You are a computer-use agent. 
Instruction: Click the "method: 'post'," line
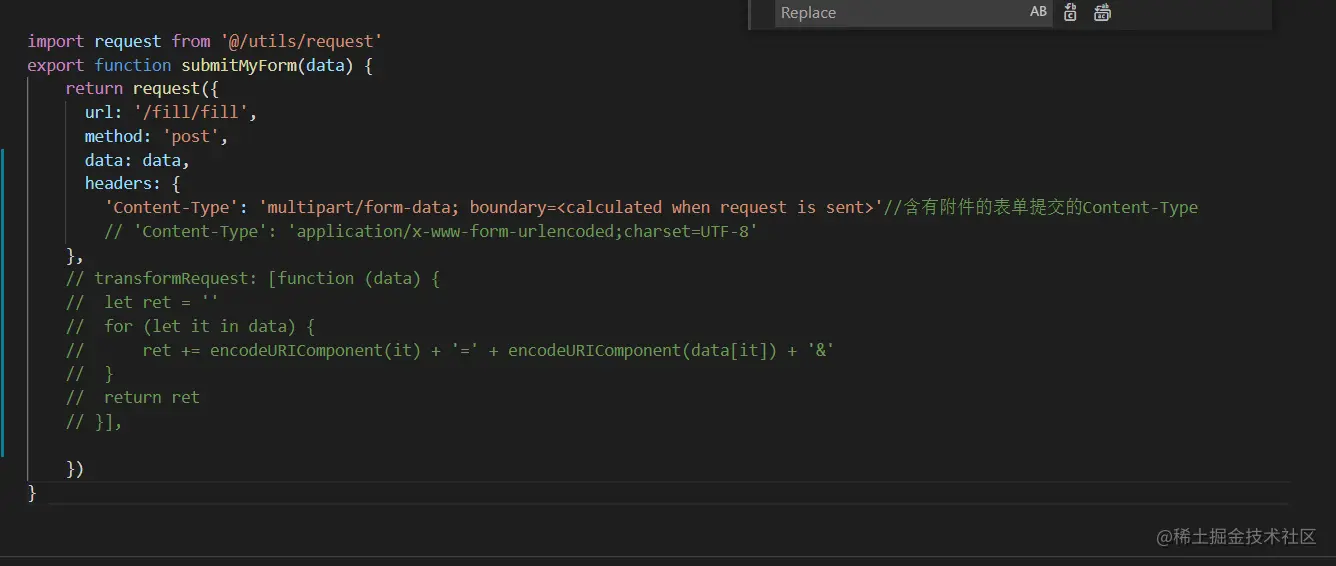(x=156, y=136)
